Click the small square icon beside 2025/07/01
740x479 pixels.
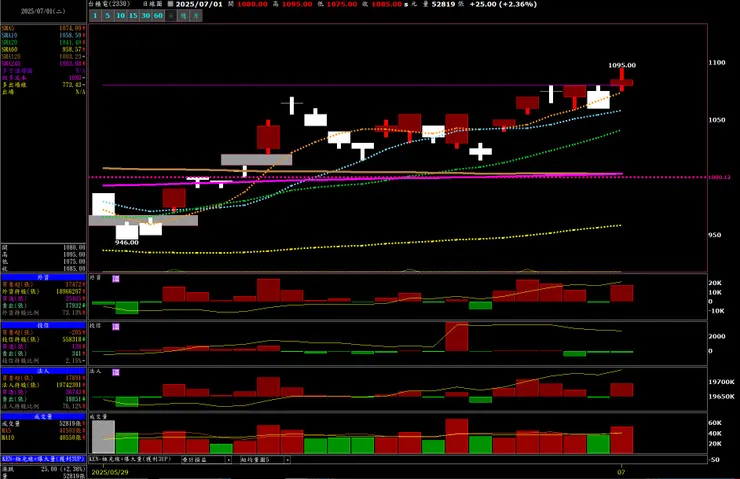pyautogui.click(x=170, y=4)
